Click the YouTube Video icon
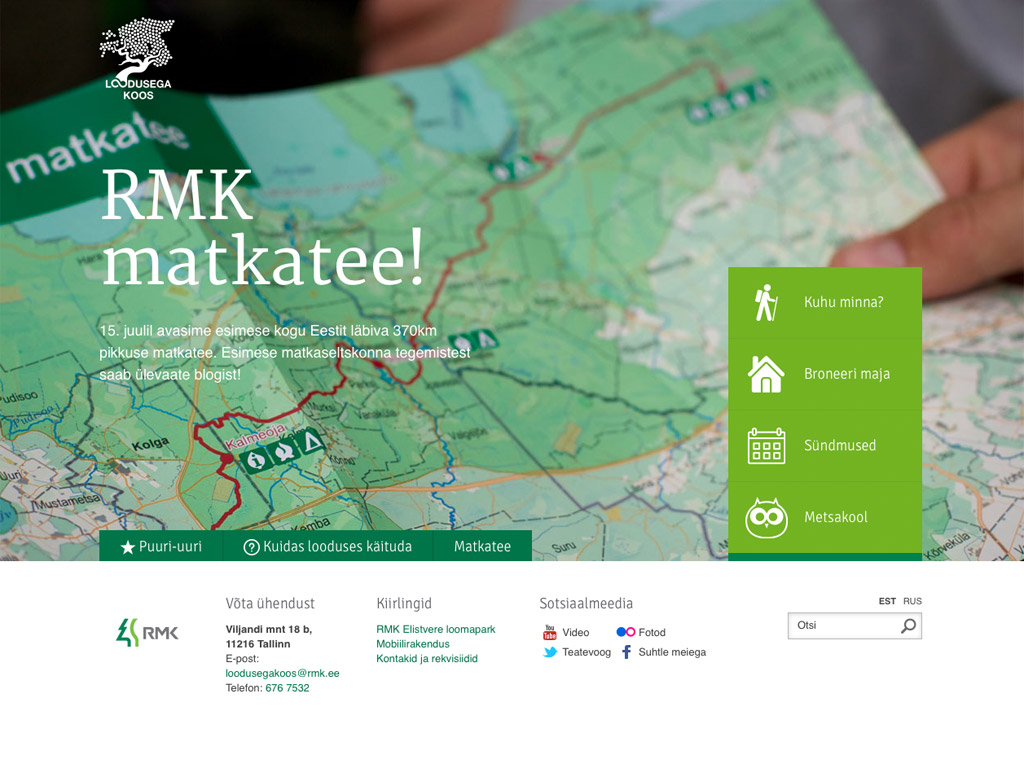Image resolution: width=1024 pixels, height=768 pixels. [x=549, y=632]
